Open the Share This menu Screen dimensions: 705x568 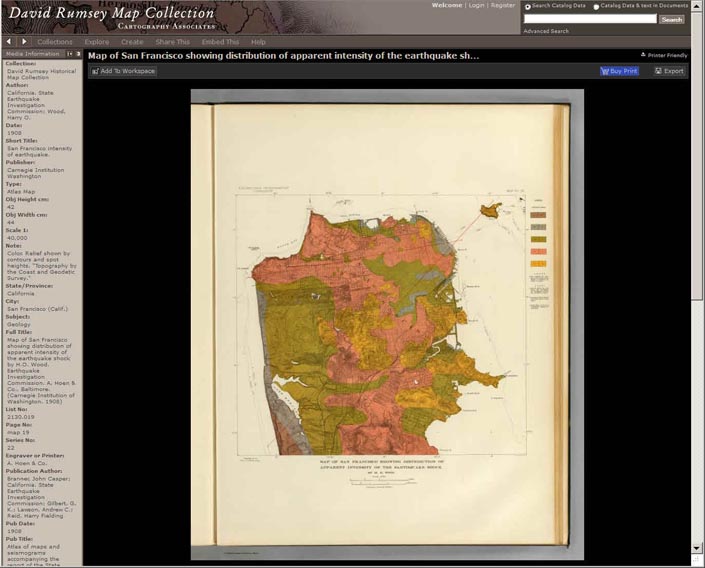click(172, 42)
